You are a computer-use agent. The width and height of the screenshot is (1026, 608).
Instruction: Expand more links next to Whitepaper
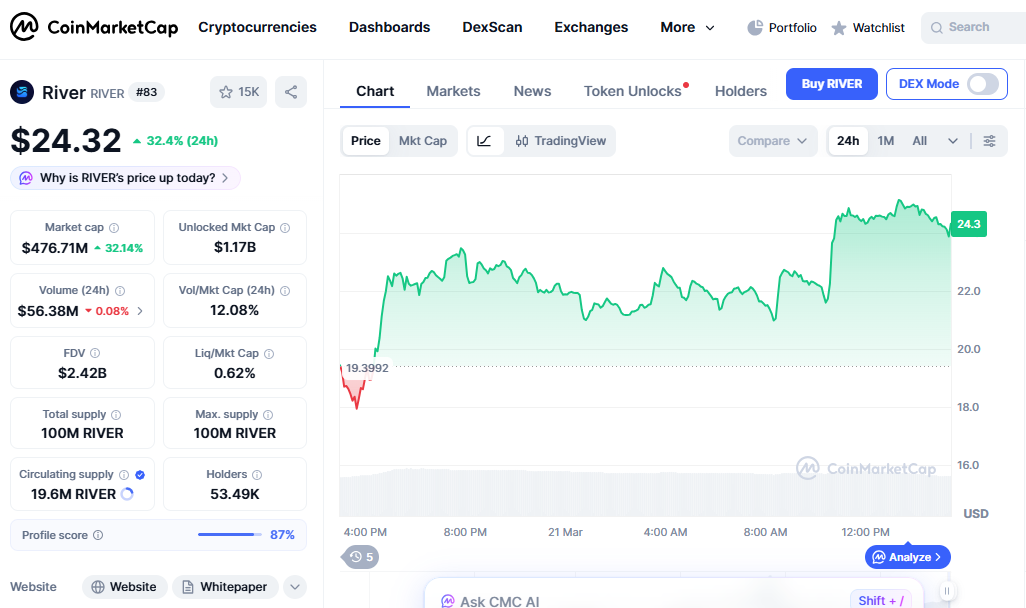294,587
